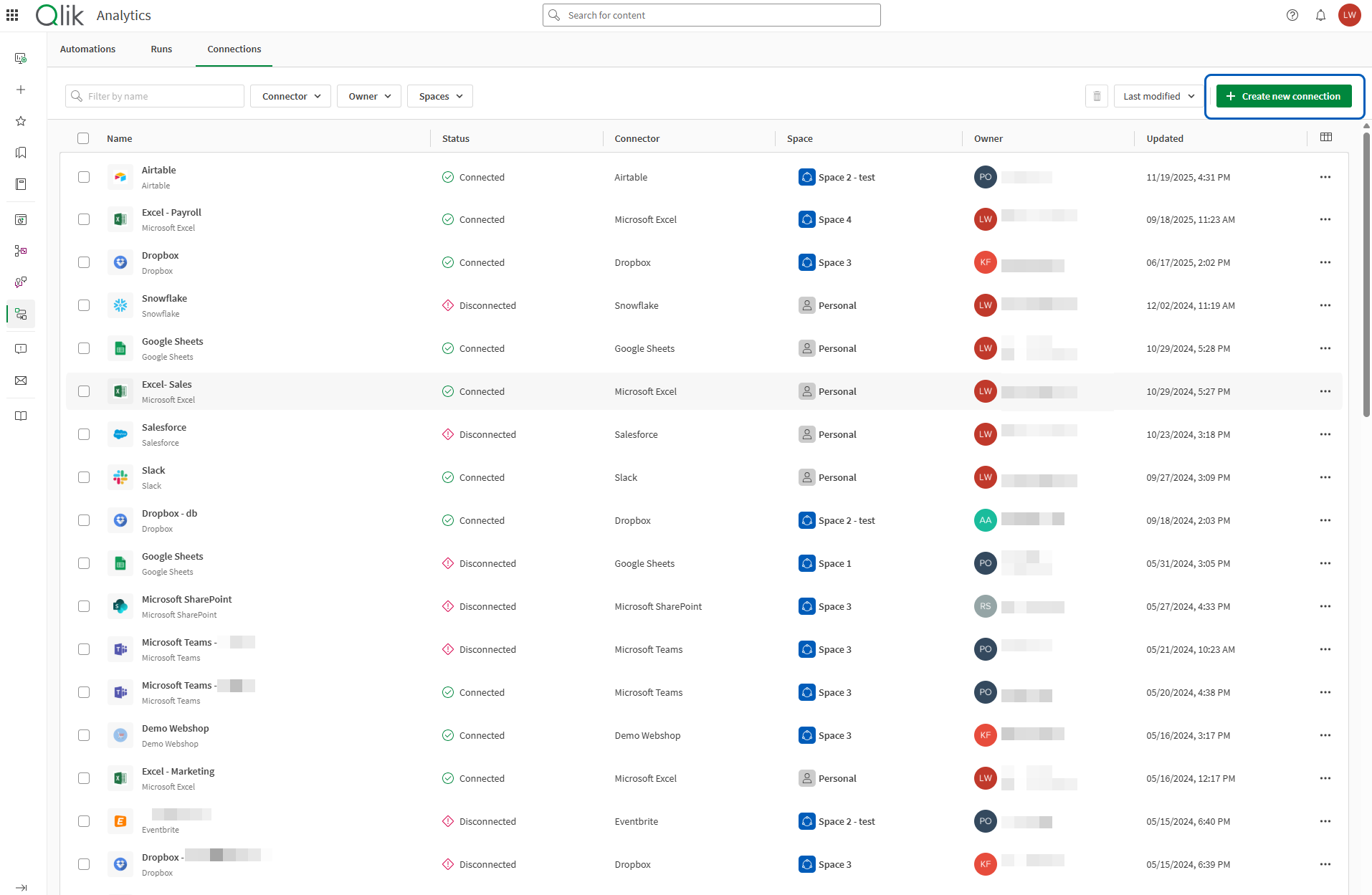Click the 11/19/2025, 4:31 PM updated cell
This screenshot has width=1372, height=895.
pos(1188,177)
